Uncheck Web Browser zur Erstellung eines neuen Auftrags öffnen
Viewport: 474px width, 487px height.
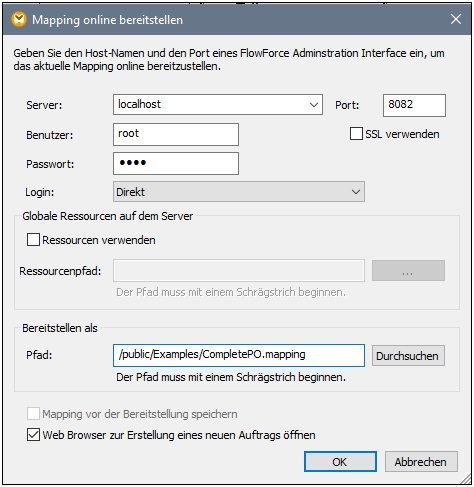[x=33, y=435]
